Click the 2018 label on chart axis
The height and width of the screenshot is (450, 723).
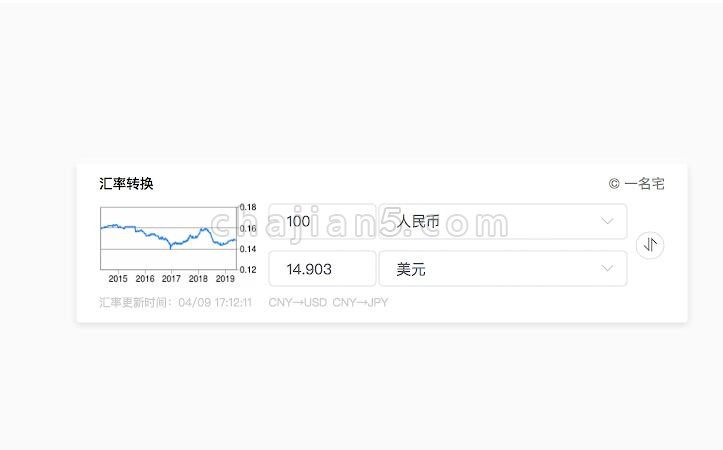198,278
